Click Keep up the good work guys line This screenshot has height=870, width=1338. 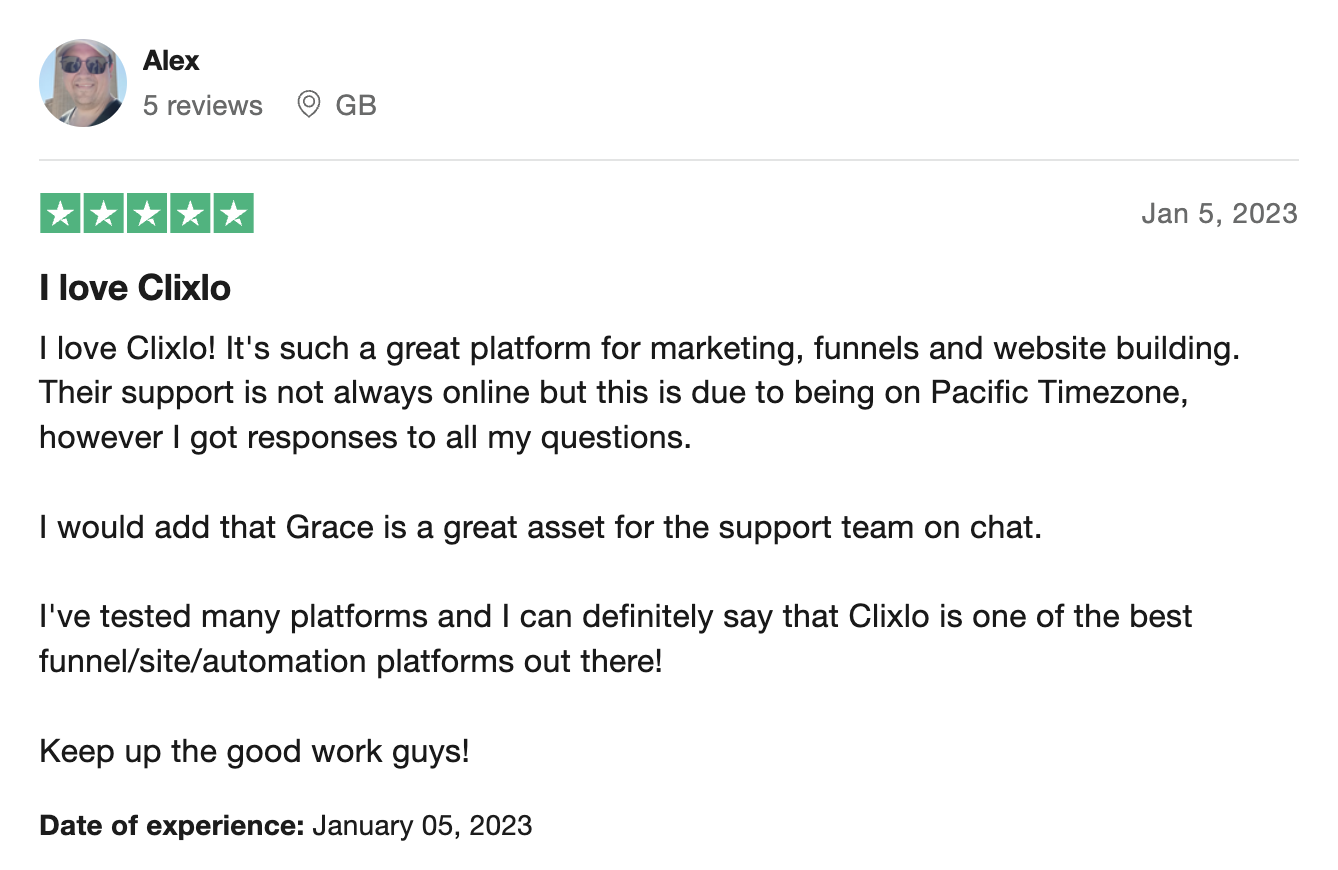(x=254, y=751)
